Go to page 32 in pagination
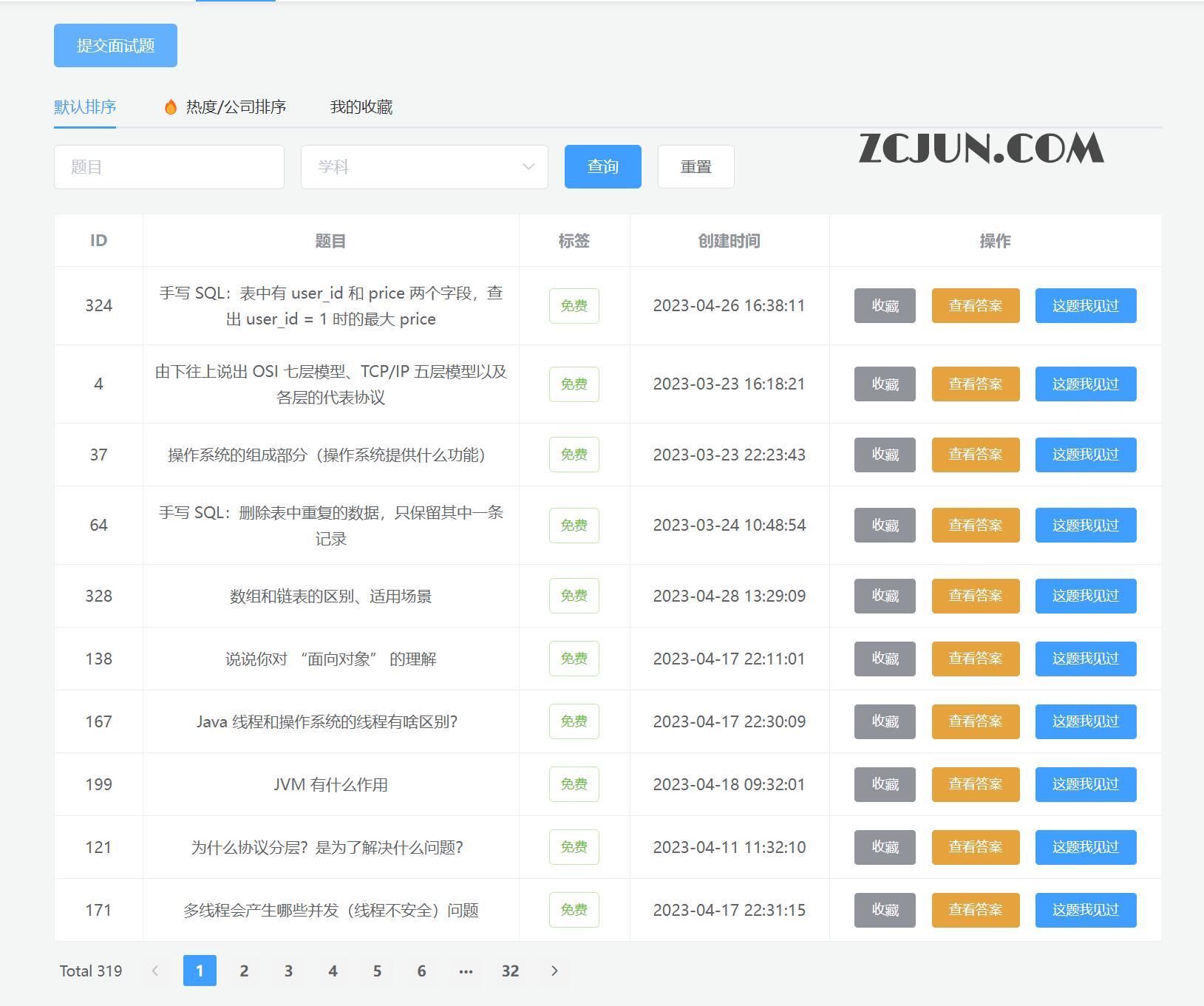The width and height of the screenshot is (1204, 1006). [x=510, y=971]
